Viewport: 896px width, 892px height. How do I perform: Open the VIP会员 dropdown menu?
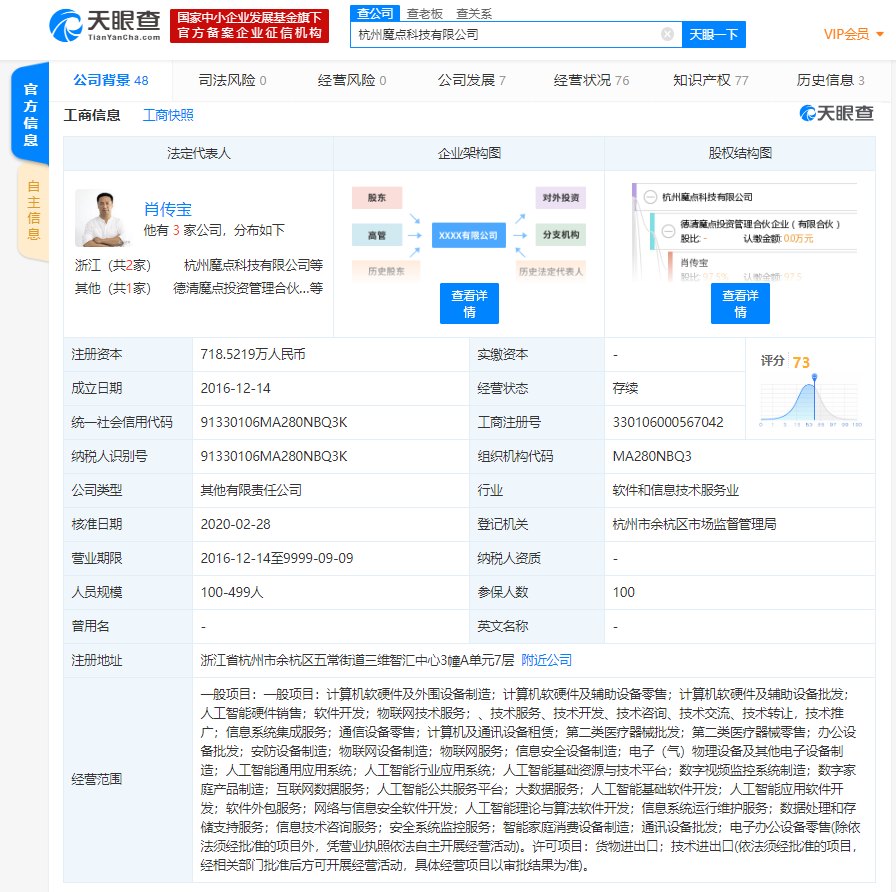pos(853,34)
